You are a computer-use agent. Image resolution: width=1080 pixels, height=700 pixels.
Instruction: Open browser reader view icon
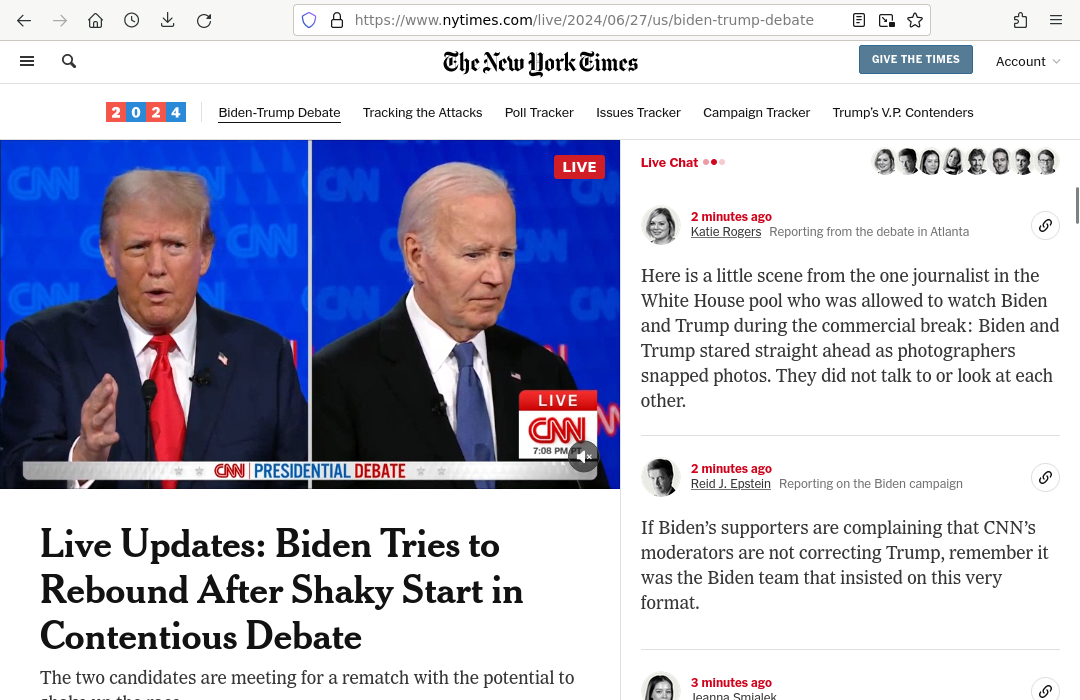(858, 21)
